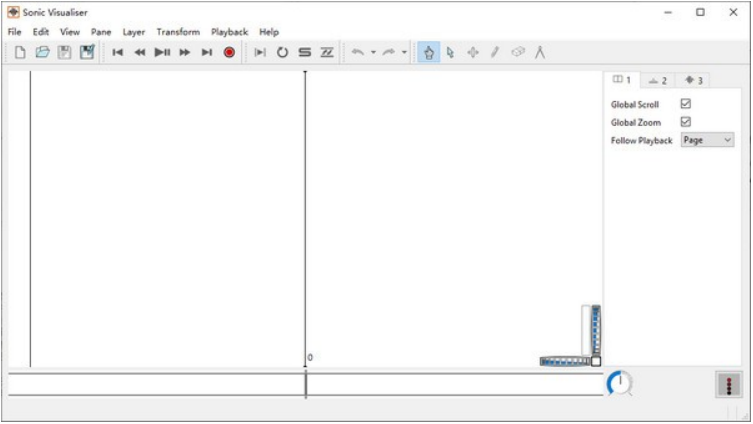Screen dimensions: 753x424
Task: Click the Save Session As icon
Action: [87, 52]
